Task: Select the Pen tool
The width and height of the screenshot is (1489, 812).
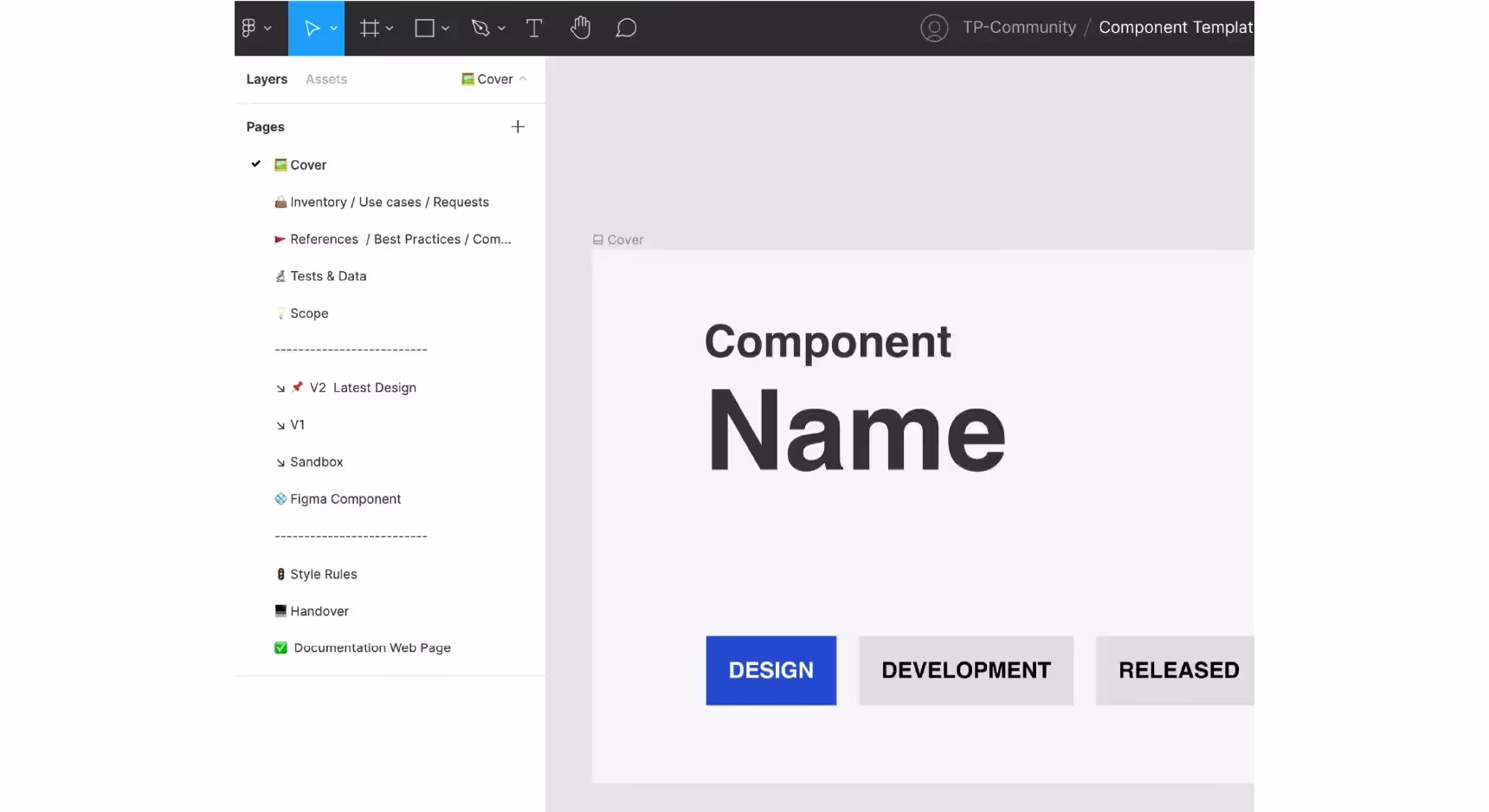Action: click(x=480, y=29)
